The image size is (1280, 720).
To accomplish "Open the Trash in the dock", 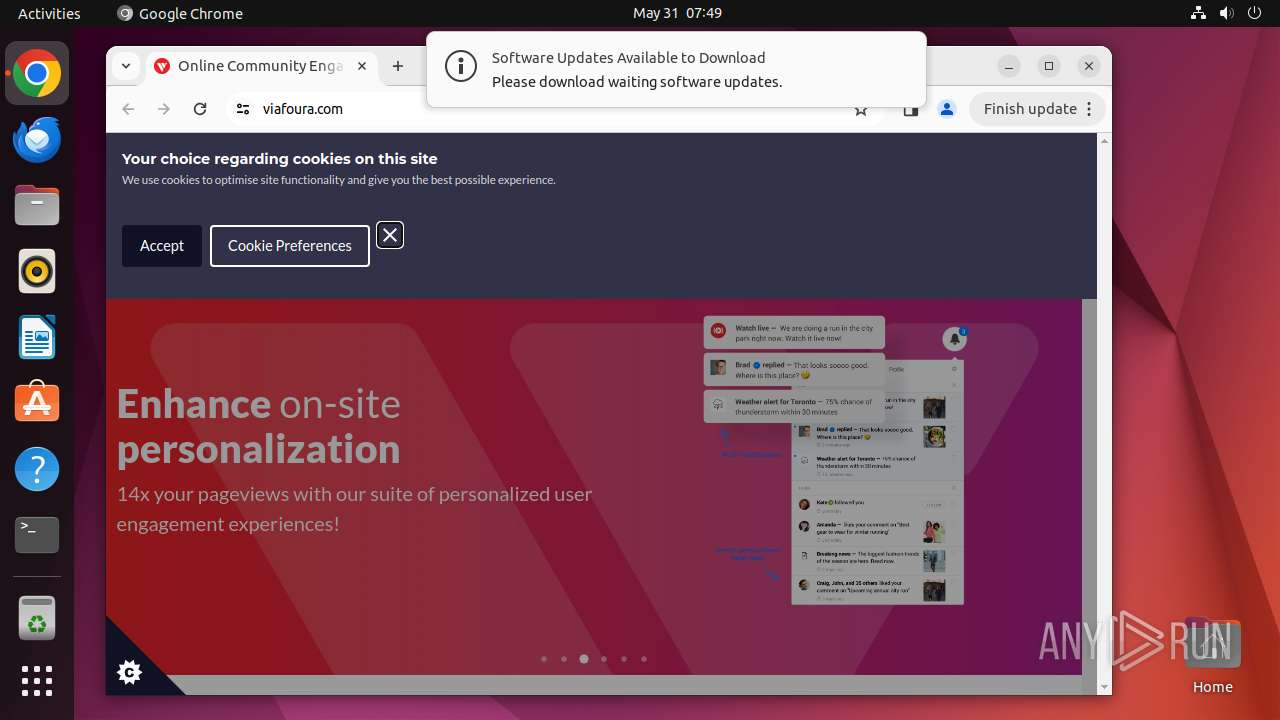I will coord(37,618).
